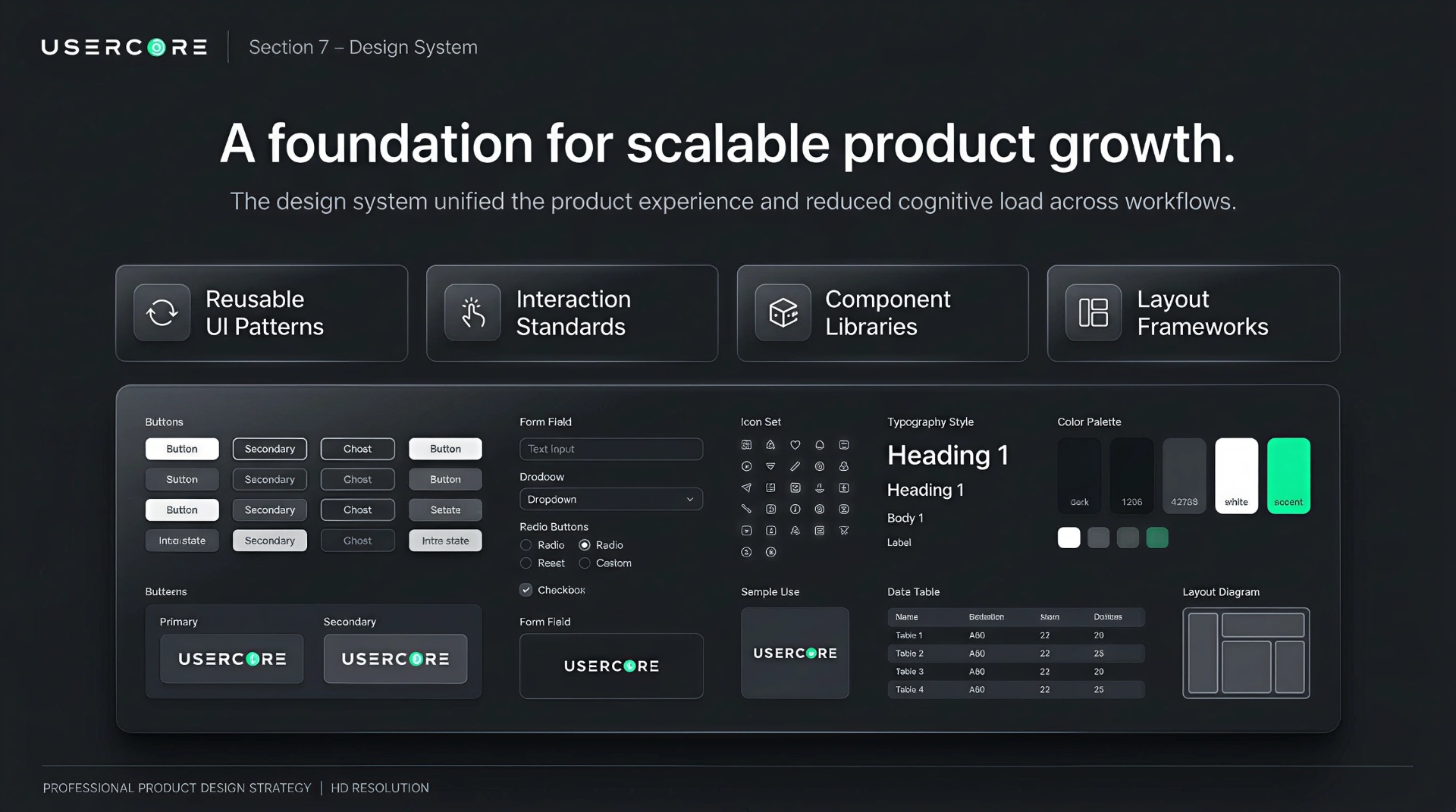
Task: Click the Label typography sample
Action: pyautogui.click(x=899, y=542)
